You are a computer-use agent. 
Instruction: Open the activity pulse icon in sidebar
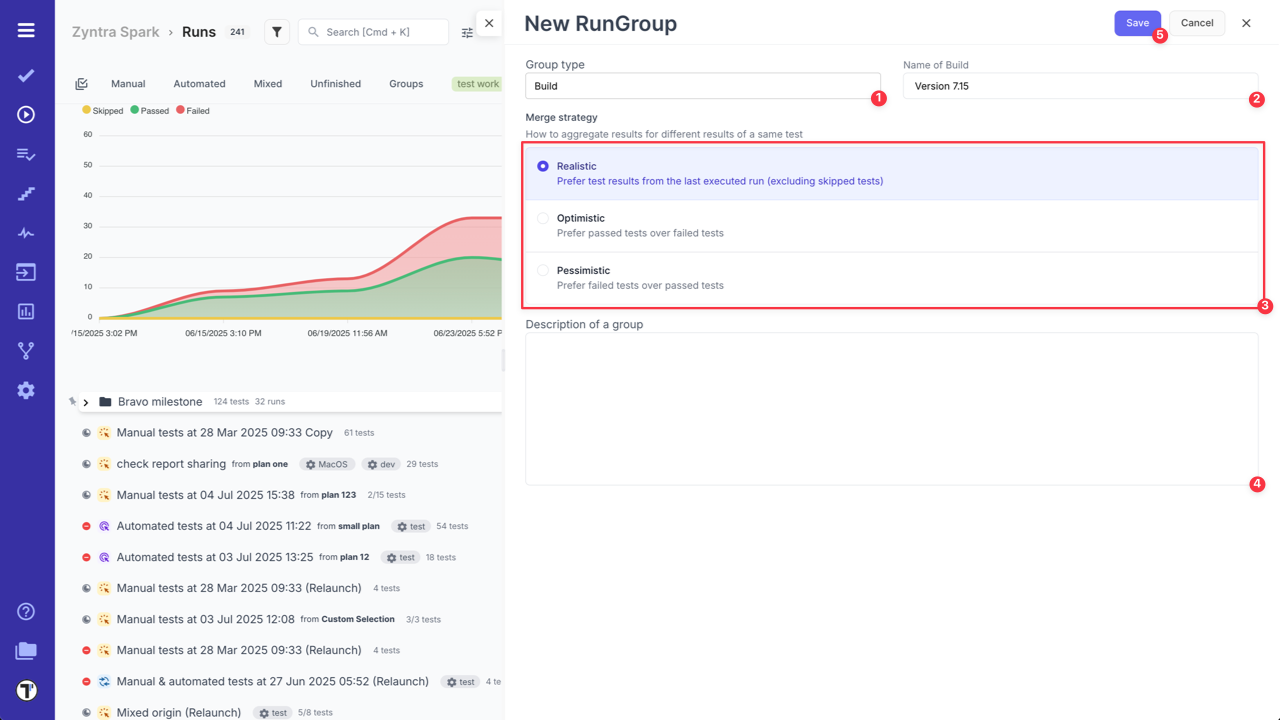coord(25,232)
